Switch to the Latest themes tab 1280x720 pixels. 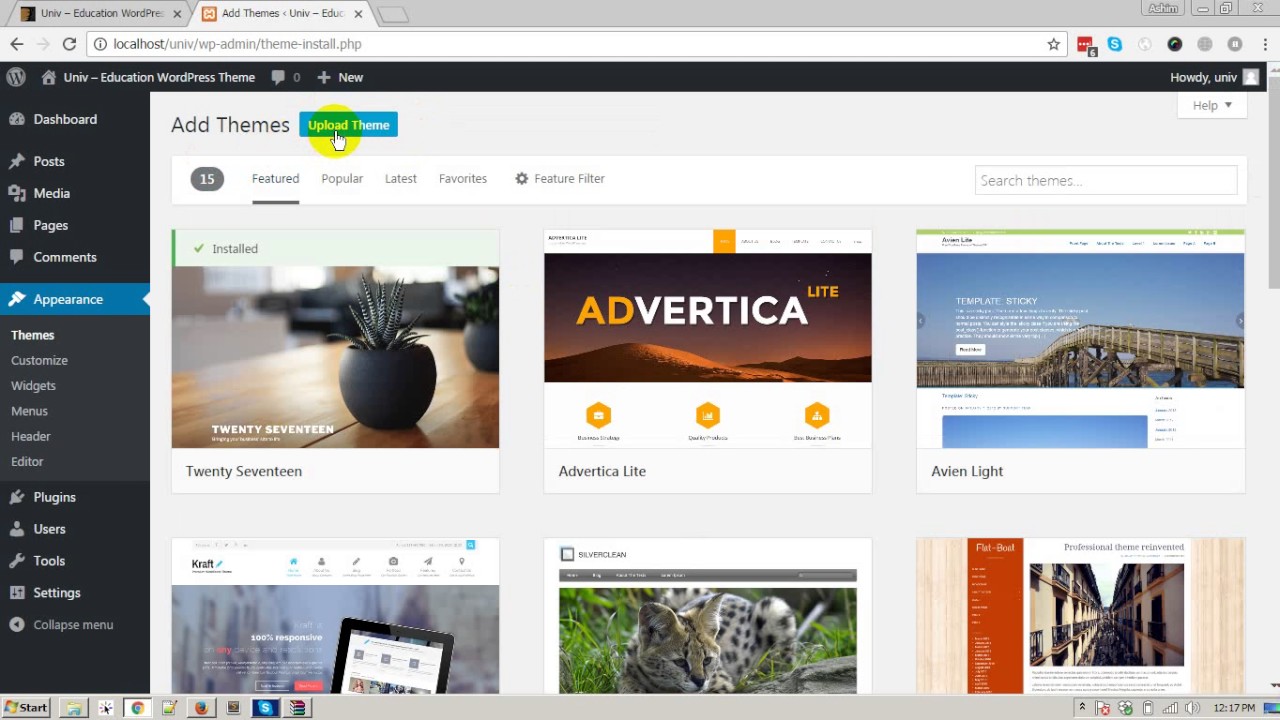click(x=400, y=179)
